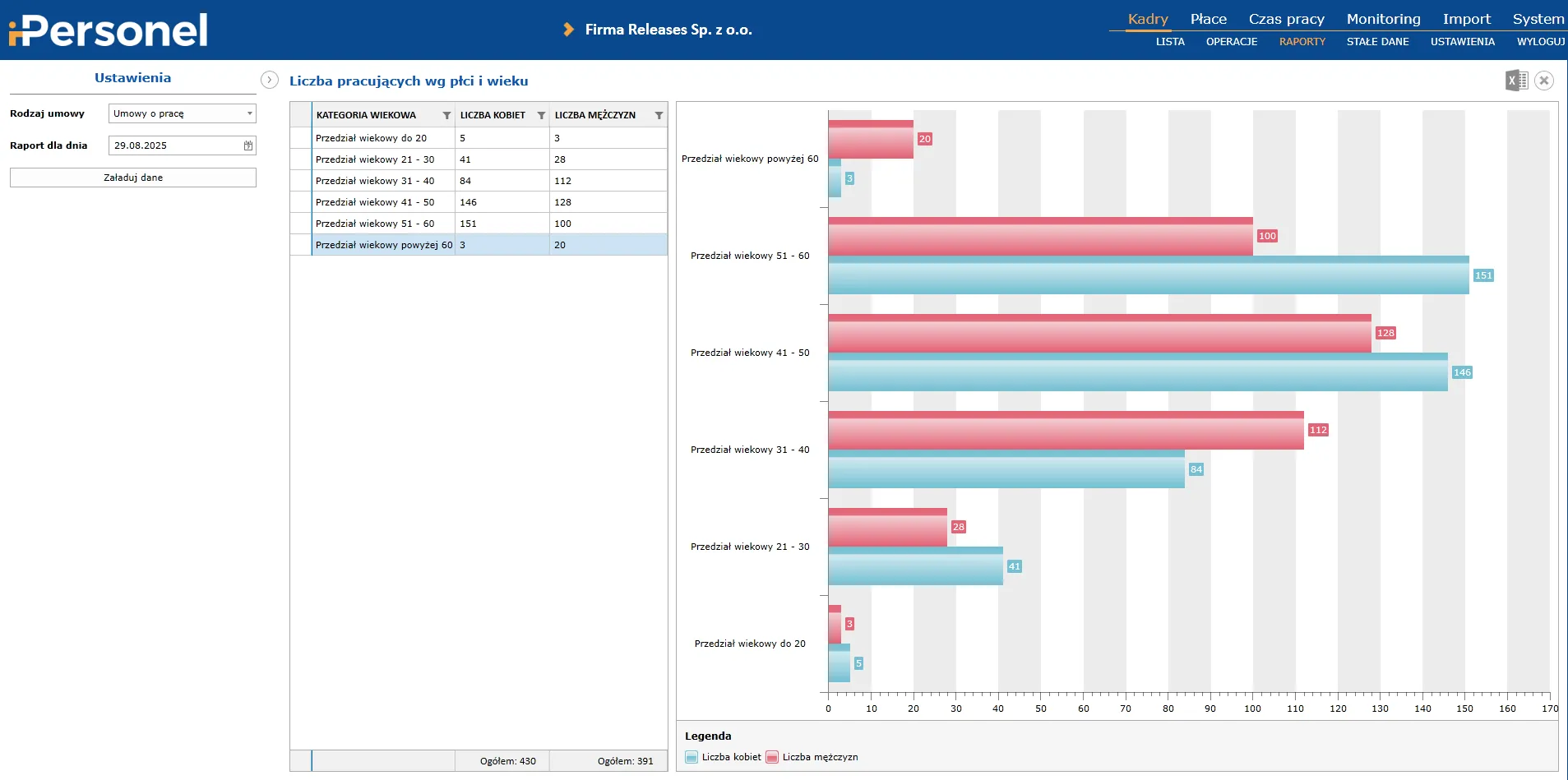
Task: Open filter for Liczba mężczyzn column
Action: [659, 116]
